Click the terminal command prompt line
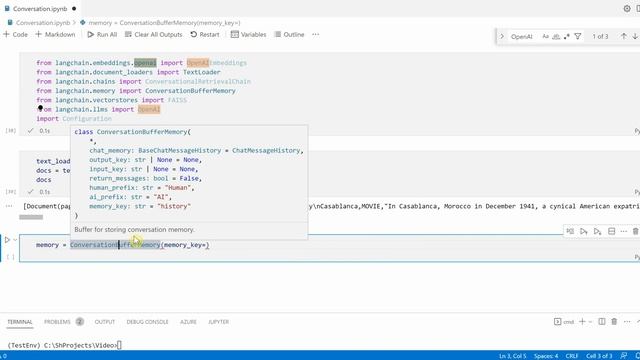The height and width of the screenshot is (360, 640). tap(64, 345)
